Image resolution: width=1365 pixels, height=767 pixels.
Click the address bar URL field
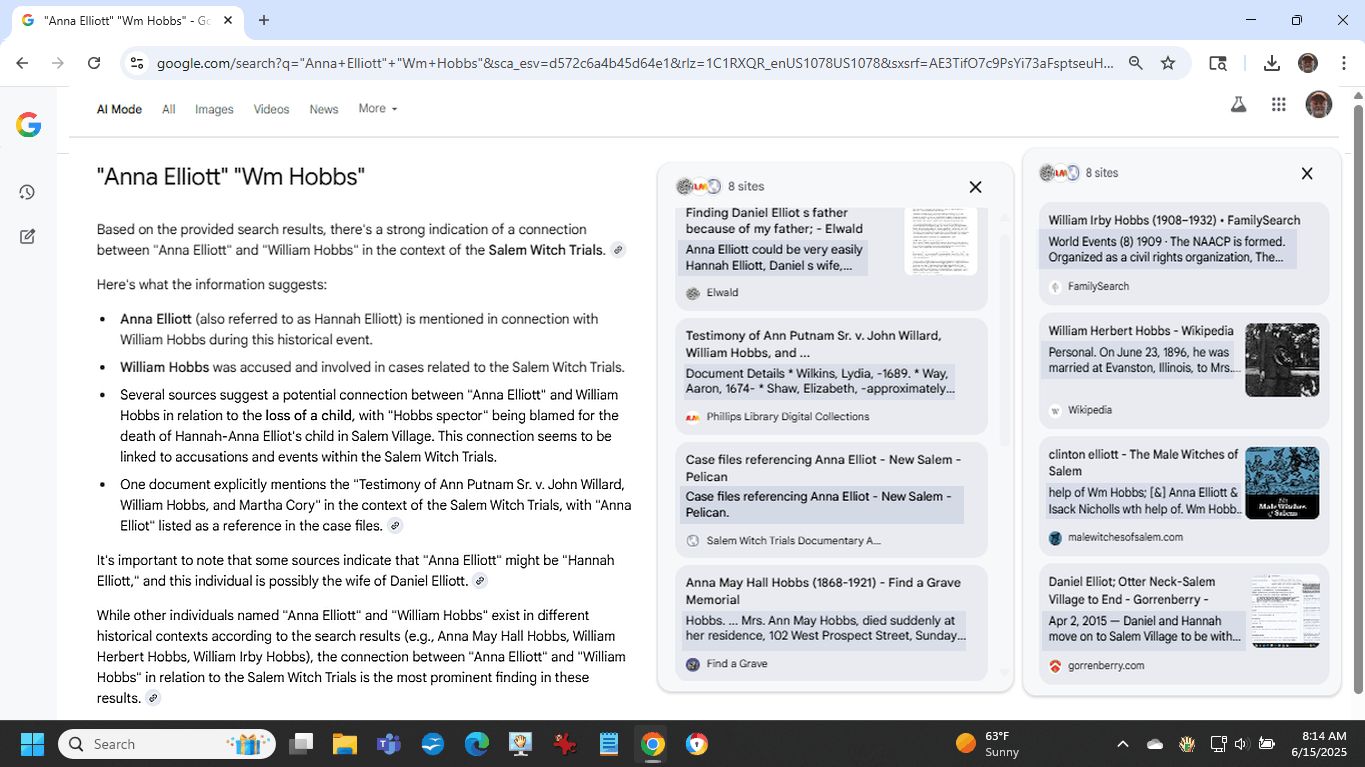click(x=634, y=63)
